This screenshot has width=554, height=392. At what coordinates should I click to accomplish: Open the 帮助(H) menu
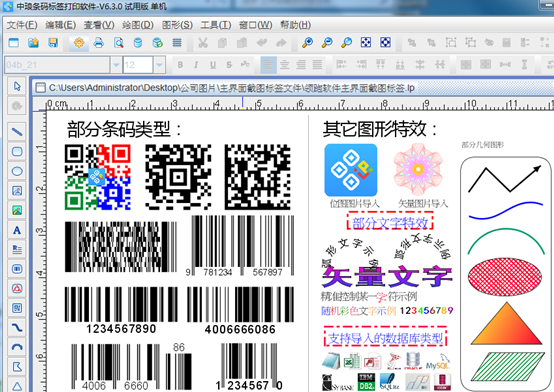pyautogui.click(x=295, y=25)
